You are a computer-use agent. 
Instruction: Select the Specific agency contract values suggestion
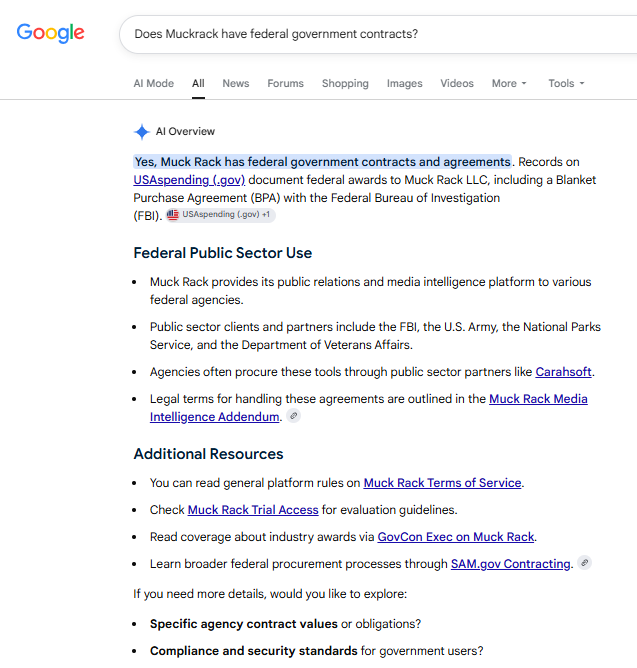coord(244,624)
